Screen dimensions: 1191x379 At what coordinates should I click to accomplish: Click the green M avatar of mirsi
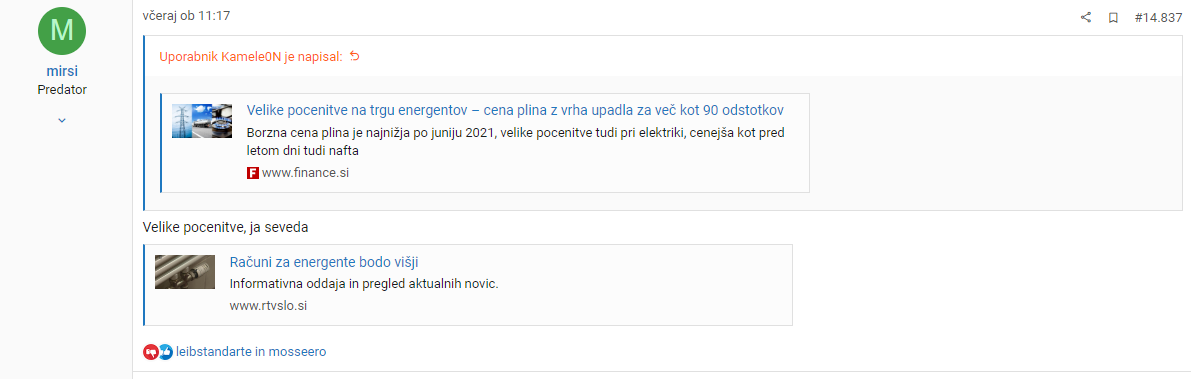pyautogui.click(x=62, y=30)
